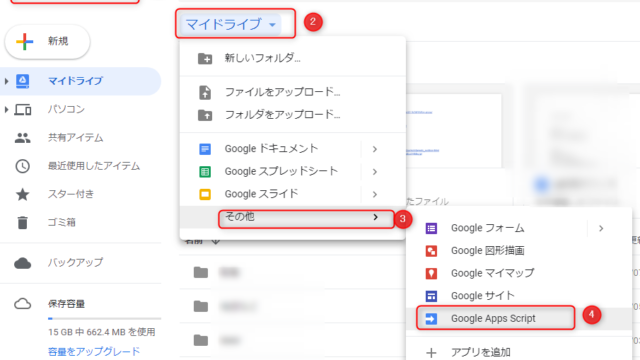Screen dimensions: 640x360
Task: Click the パソコン devices icon
Action: (x=22, y=109)
